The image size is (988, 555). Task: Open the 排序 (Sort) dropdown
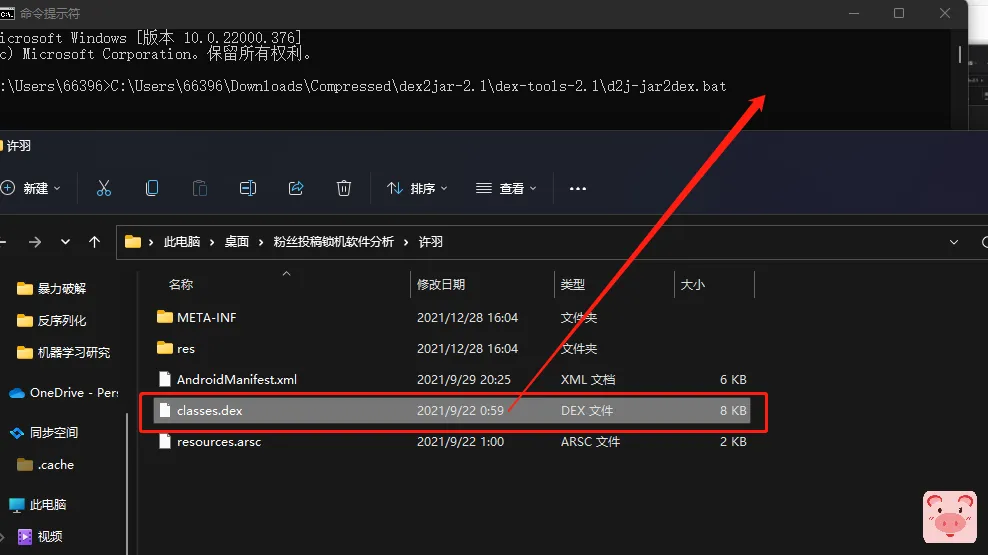point(417,188)
